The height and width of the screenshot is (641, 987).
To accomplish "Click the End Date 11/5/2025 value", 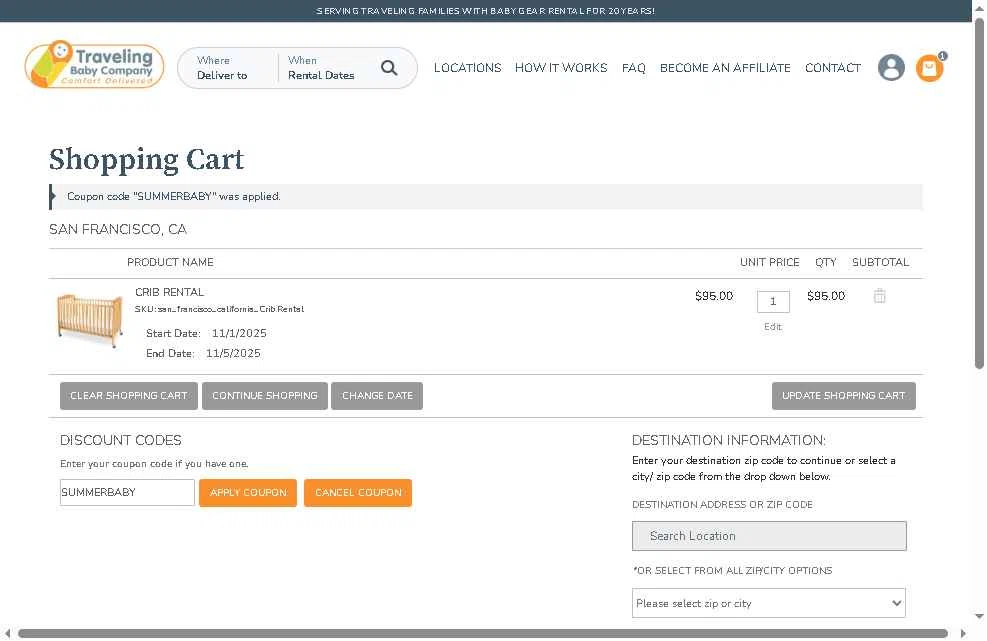I will (x=233, y=353).
